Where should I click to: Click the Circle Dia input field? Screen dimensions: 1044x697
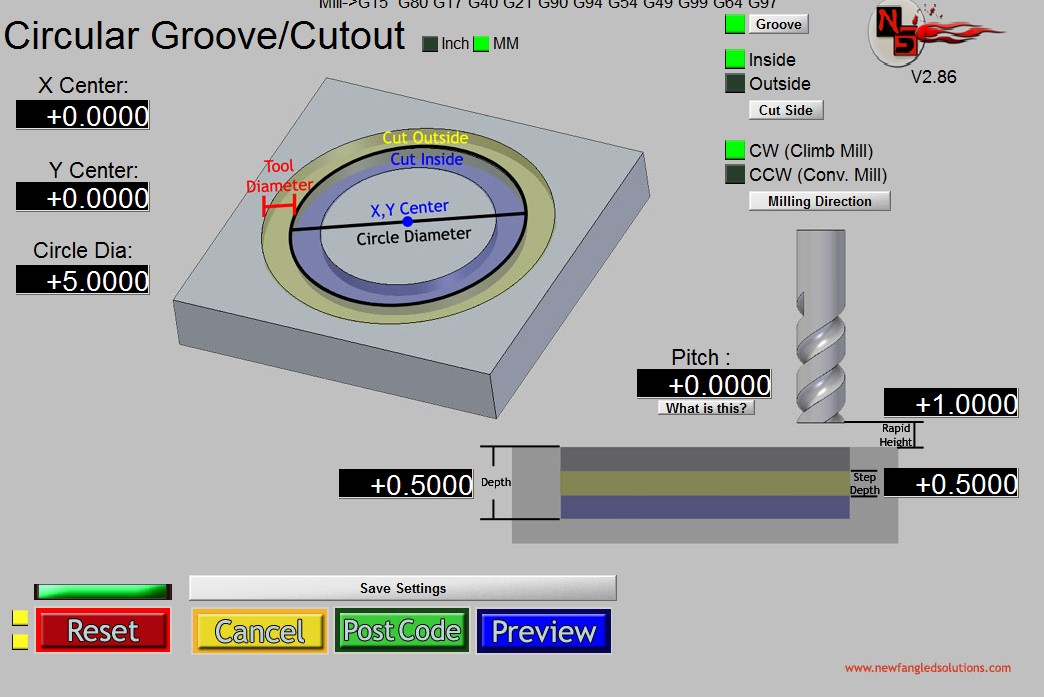coord(82,281)
